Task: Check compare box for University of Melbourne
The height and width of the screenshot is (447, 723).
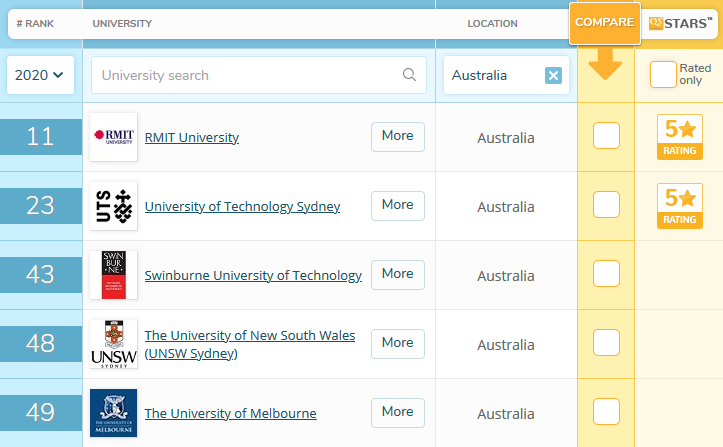Action: [606, 411]
